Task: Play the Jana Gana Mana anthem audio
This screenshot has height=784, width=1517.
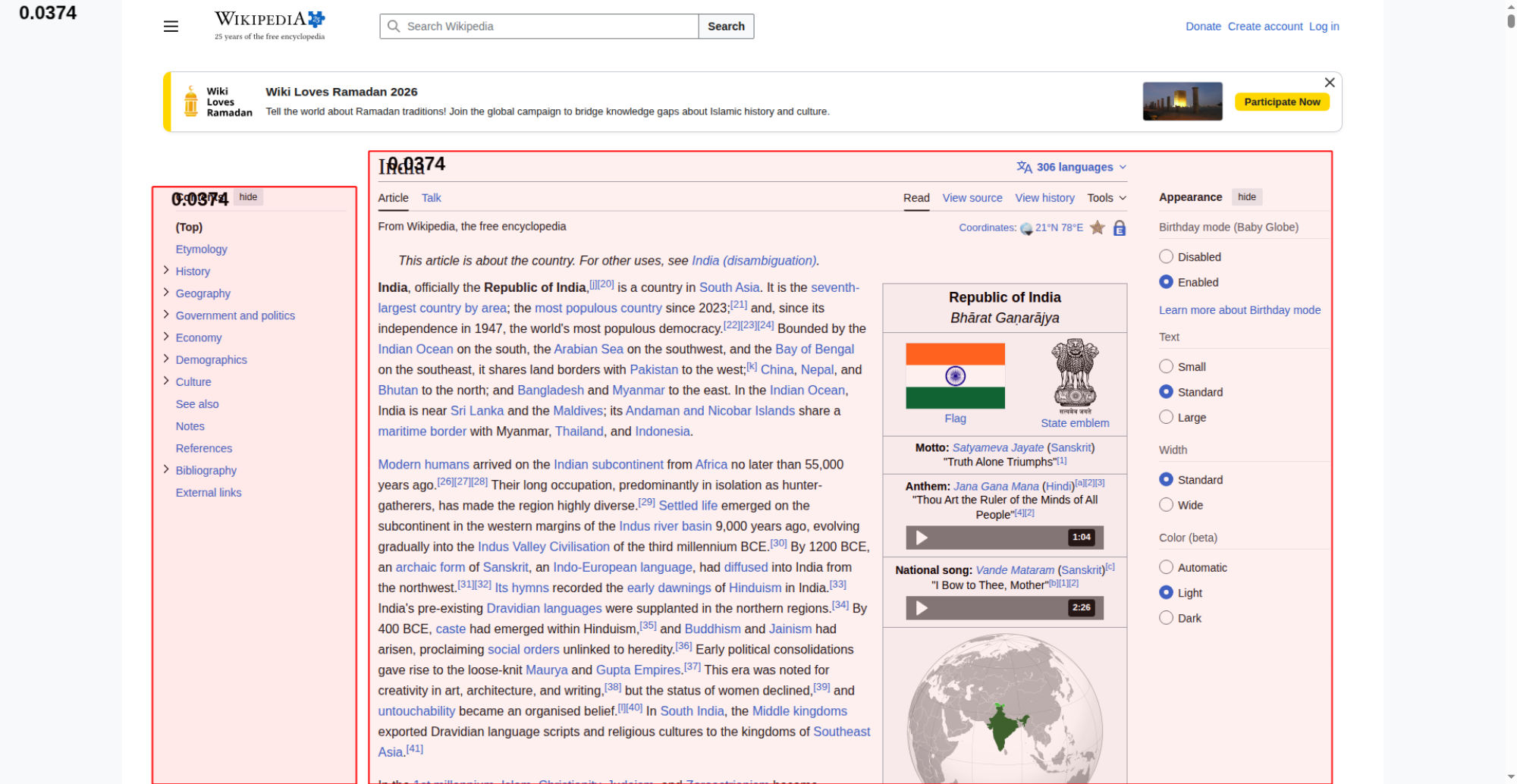Action: pos(922,538)
